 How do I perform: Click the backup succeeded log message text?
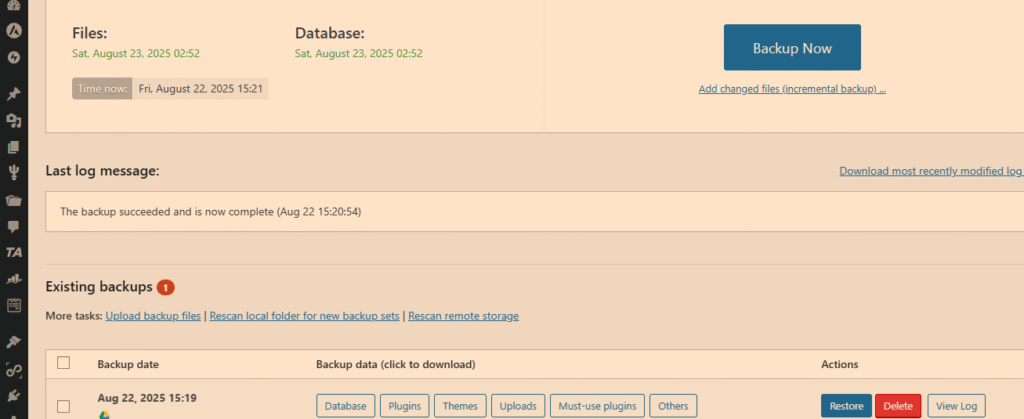click(210, 211)
